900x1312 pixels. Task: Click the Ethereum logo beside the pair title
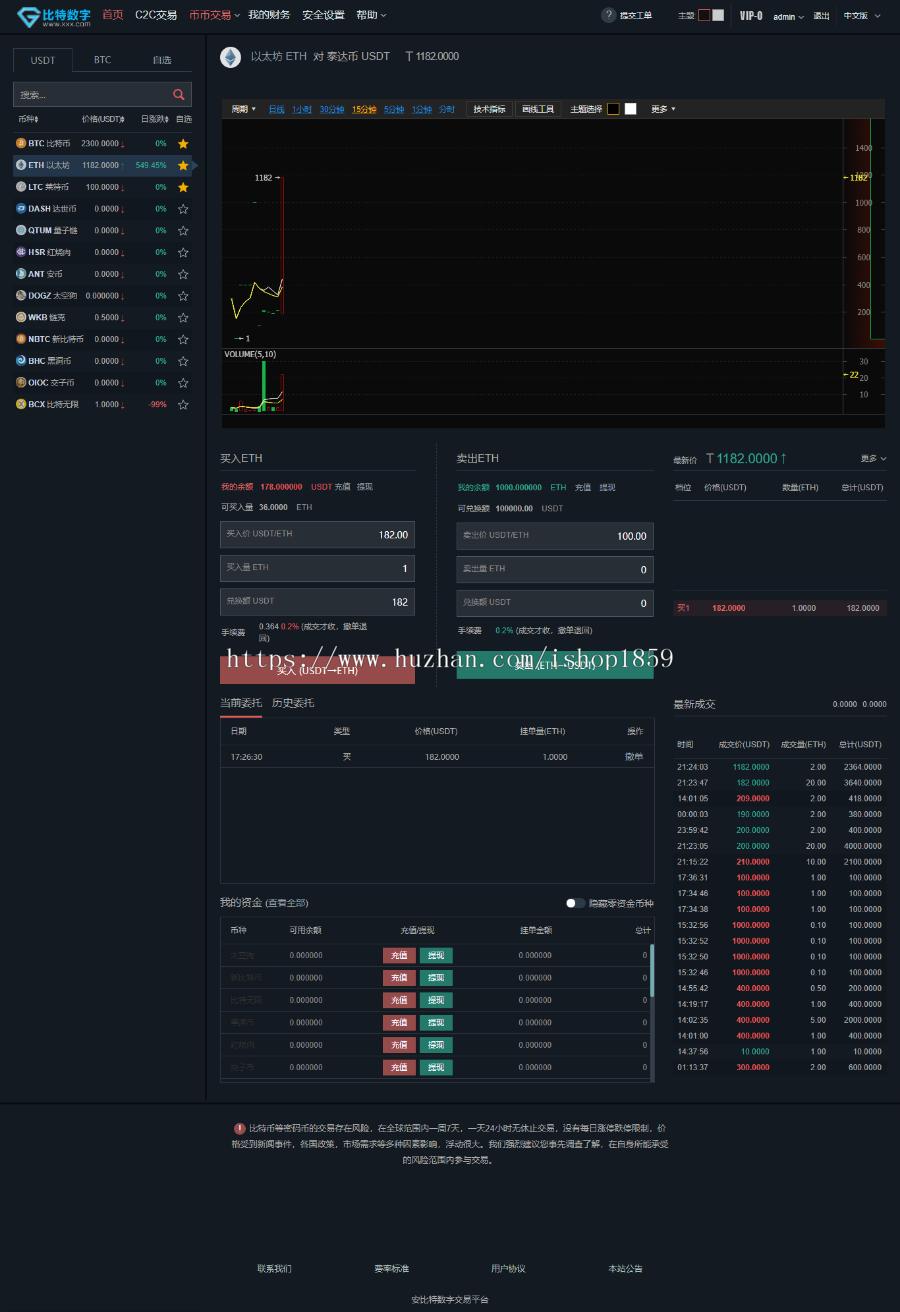coord(231,57)
